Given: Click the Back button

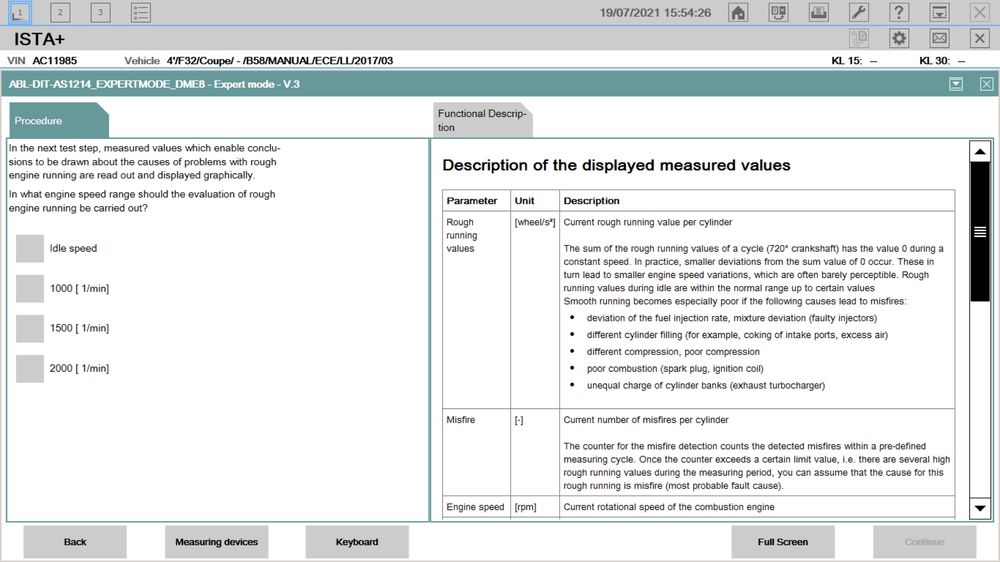Looking at the screenshot, I should pyautogui.click(x=75, y=542).
